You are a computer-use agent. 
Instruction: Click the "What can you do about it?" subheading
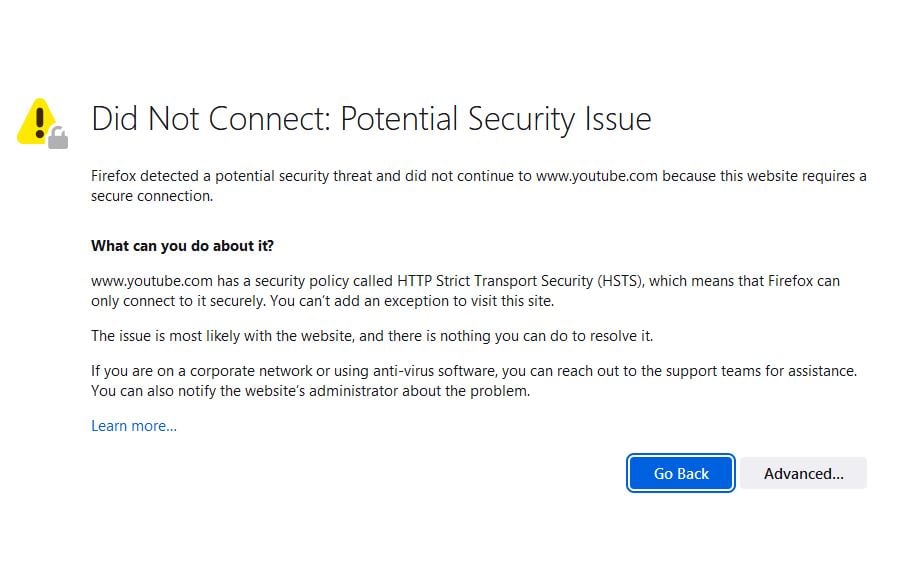(182, 245)
